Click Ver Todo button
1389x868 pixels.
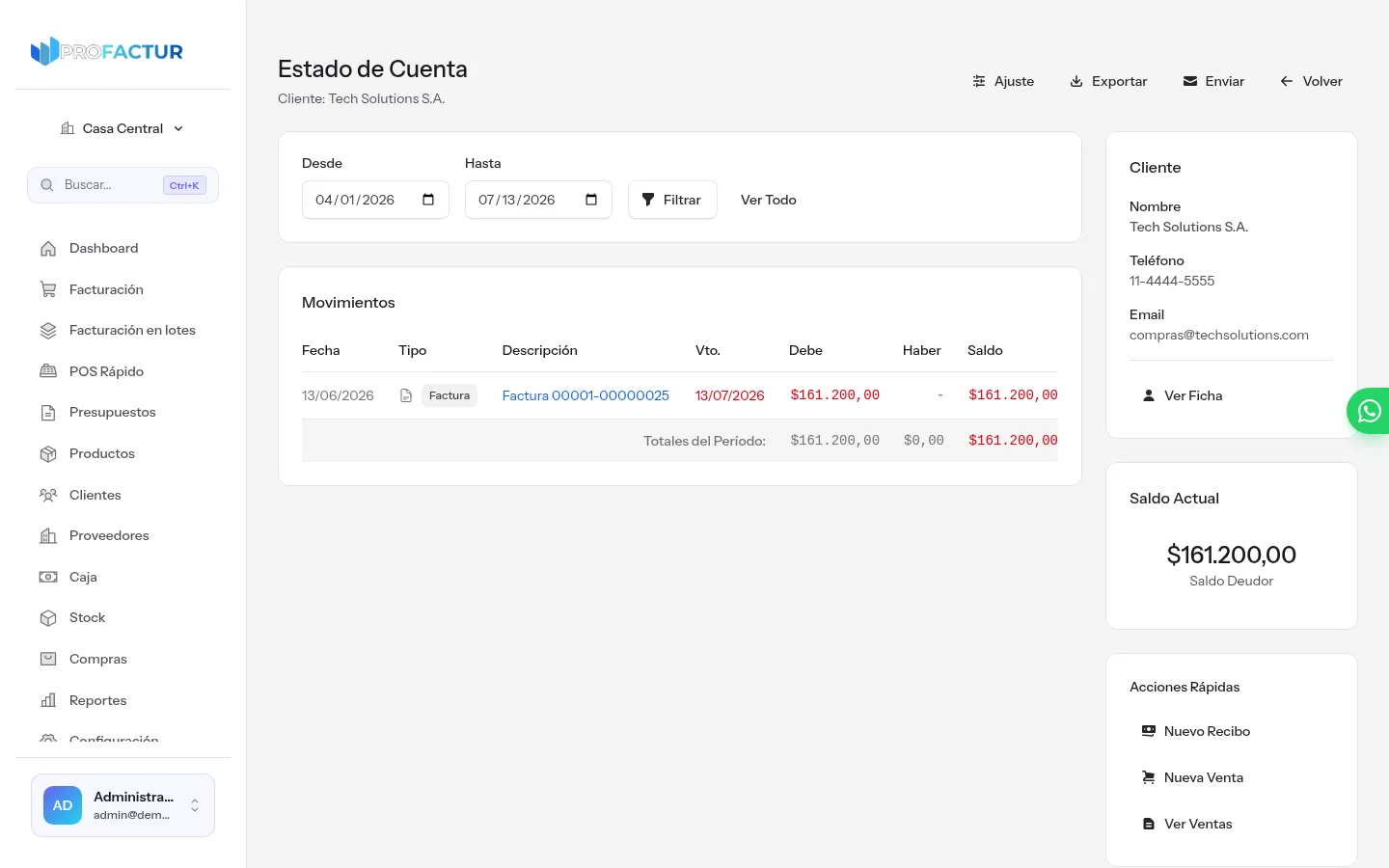769,200
